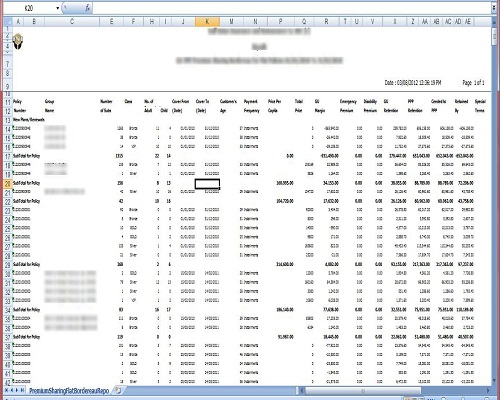Click the active cell K20
This screenshot has height=400, width=500.
[207, 184]
